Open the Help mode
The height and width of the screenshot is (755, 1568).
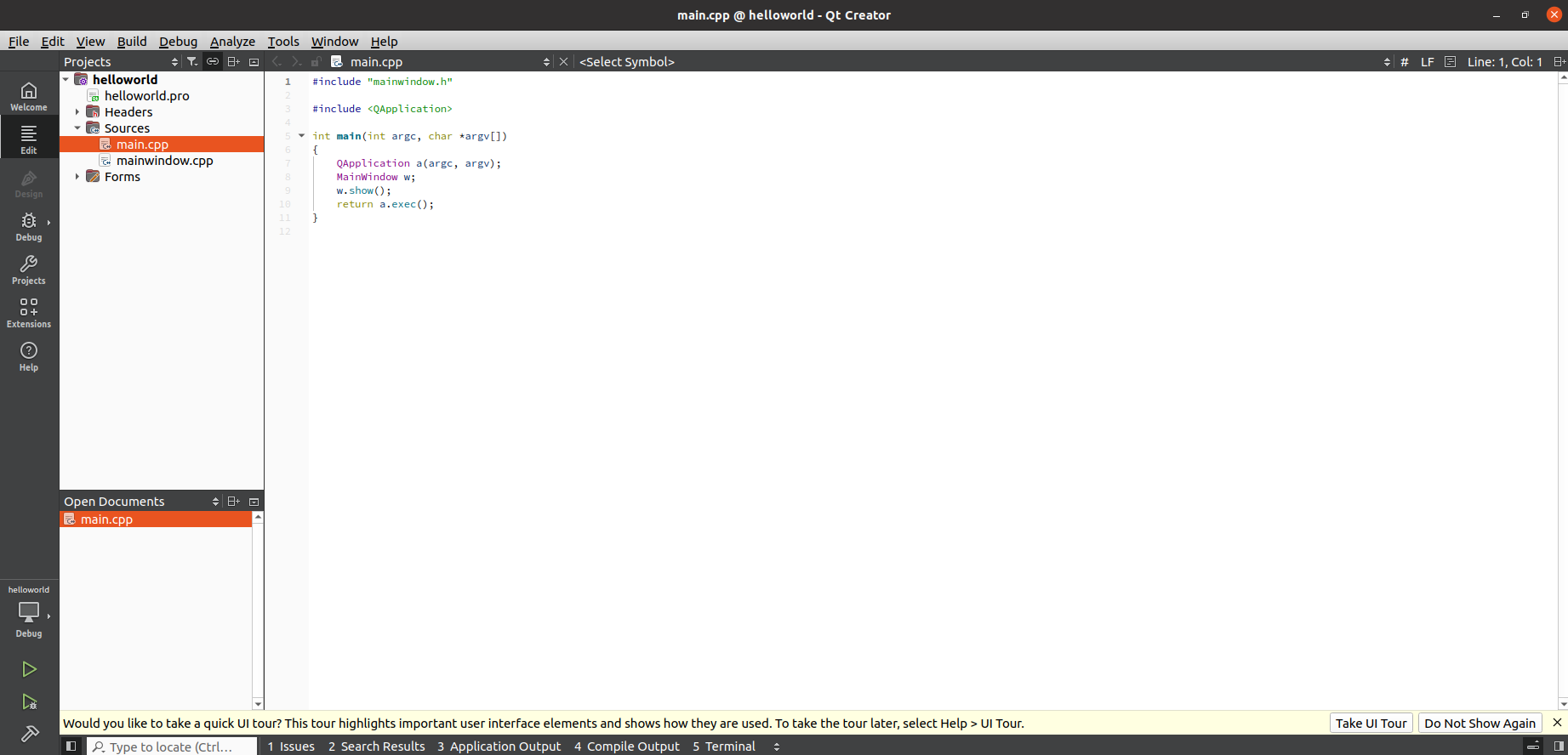click(x=29, y=356)
